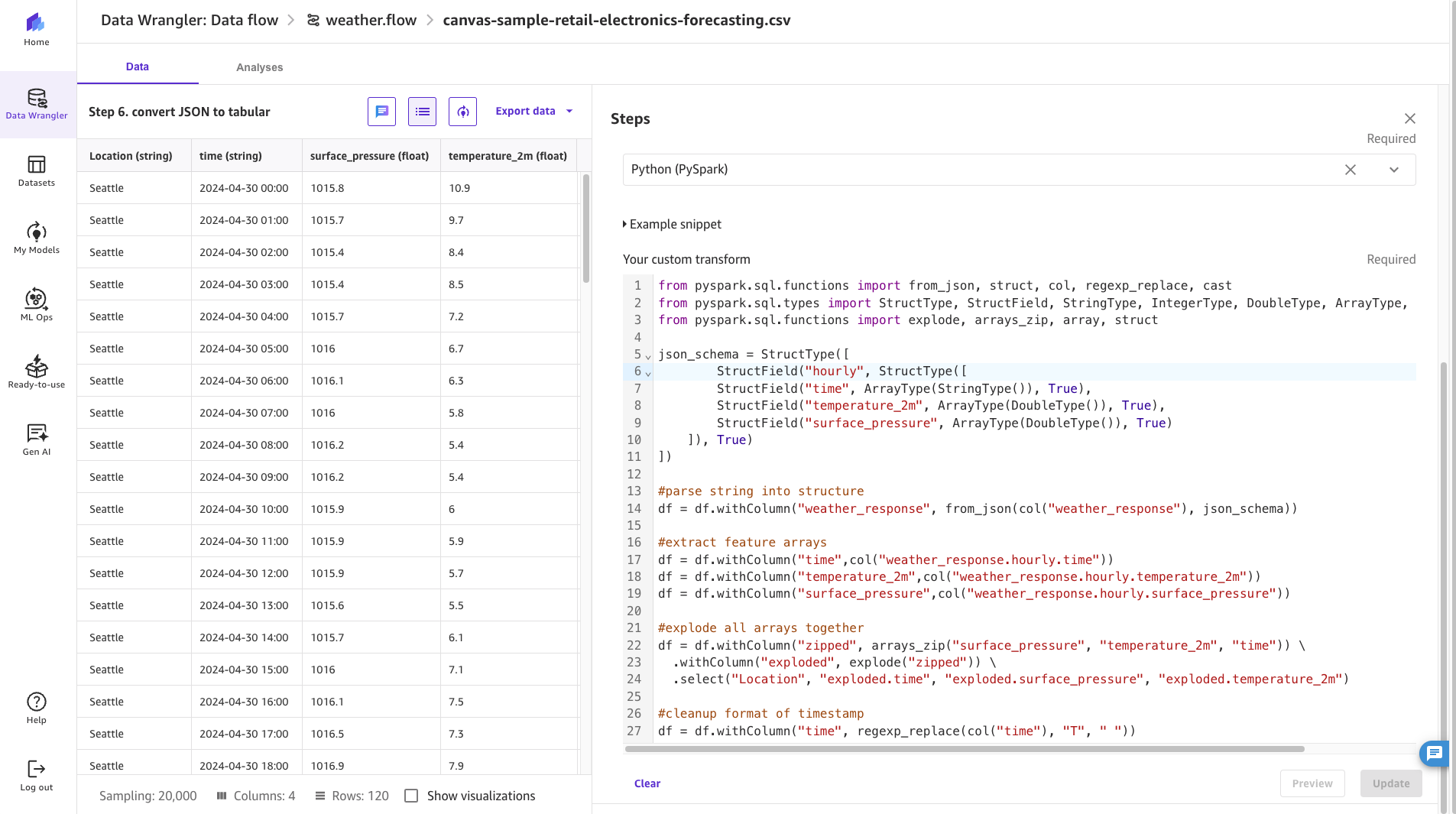Enable the Show visualizations checkbox
This screenshot has height=814, width=1456.
click(411, 796)
